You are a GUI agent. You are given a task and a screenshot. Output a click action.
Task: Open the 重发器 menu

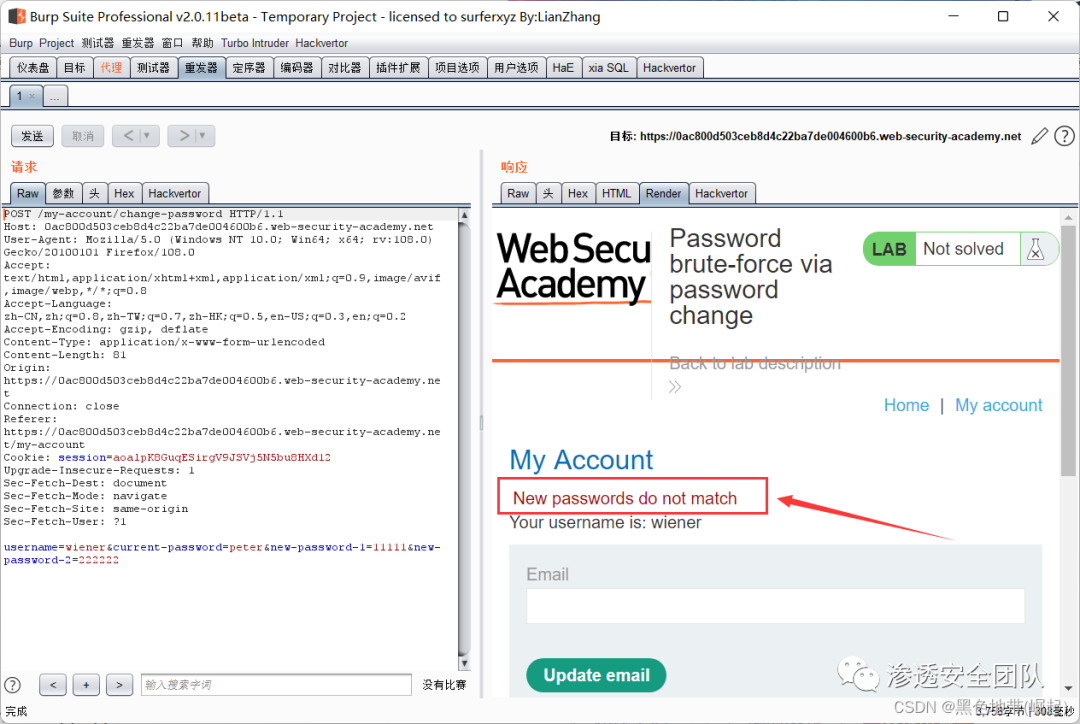pos(138,43)
